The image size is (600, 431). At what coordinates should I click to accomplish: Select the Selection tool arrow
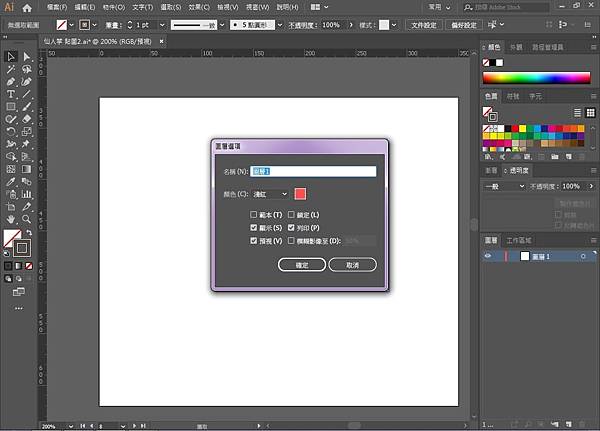[x=11, y=57]
